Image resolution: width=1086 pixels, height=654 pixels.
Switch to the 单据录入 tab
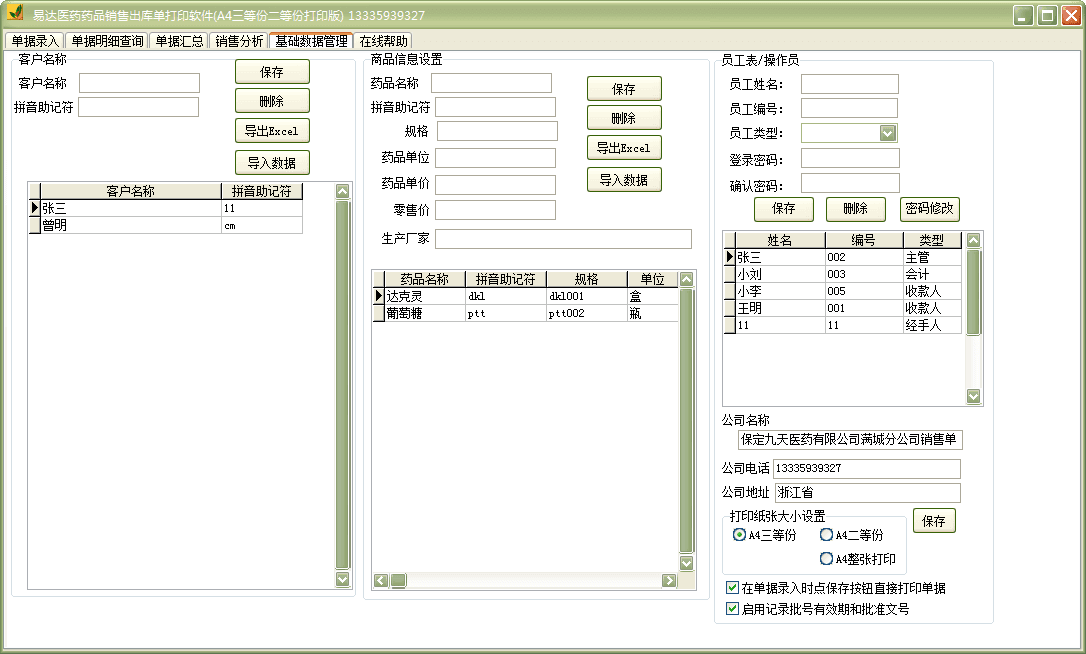[35, 41]
